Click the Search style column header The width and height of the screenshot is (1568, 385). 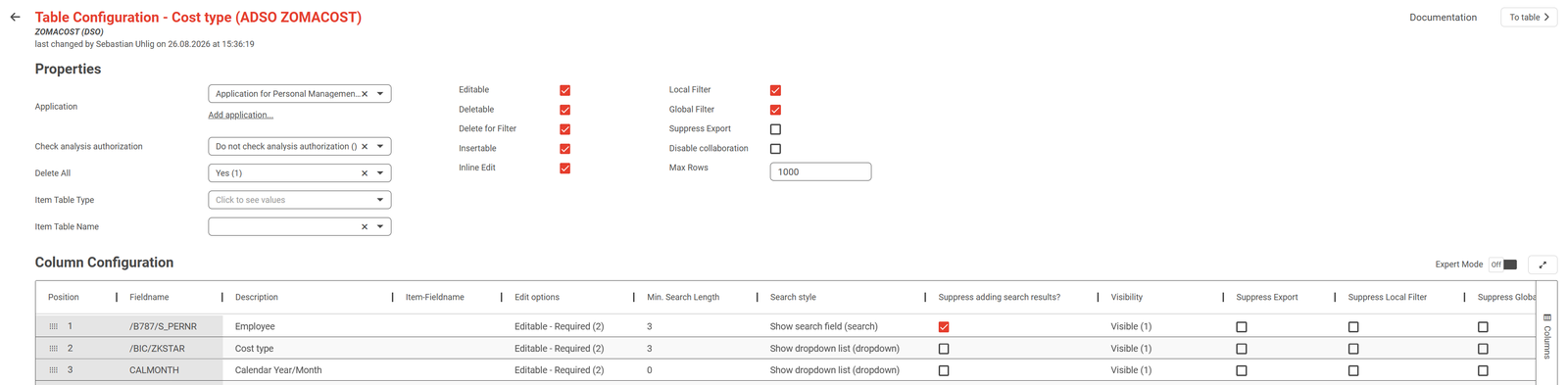(793, 297)
